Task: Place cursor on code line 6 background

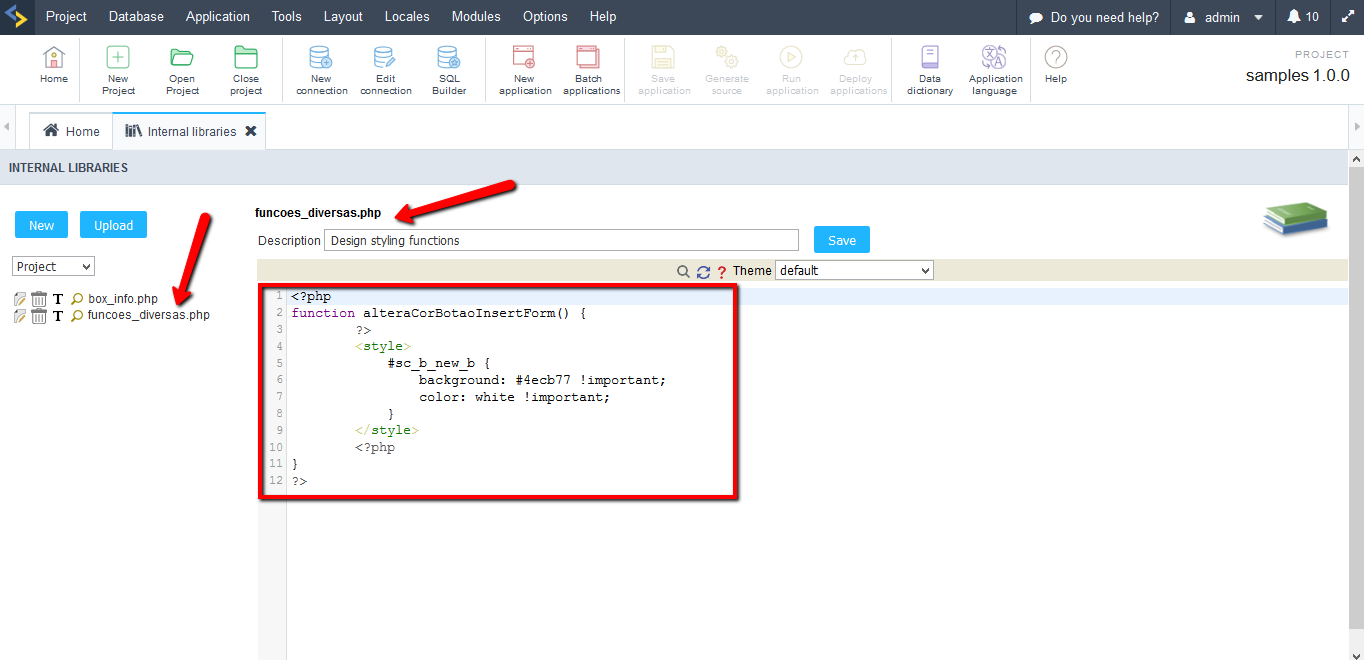Action: pos(542,380)
